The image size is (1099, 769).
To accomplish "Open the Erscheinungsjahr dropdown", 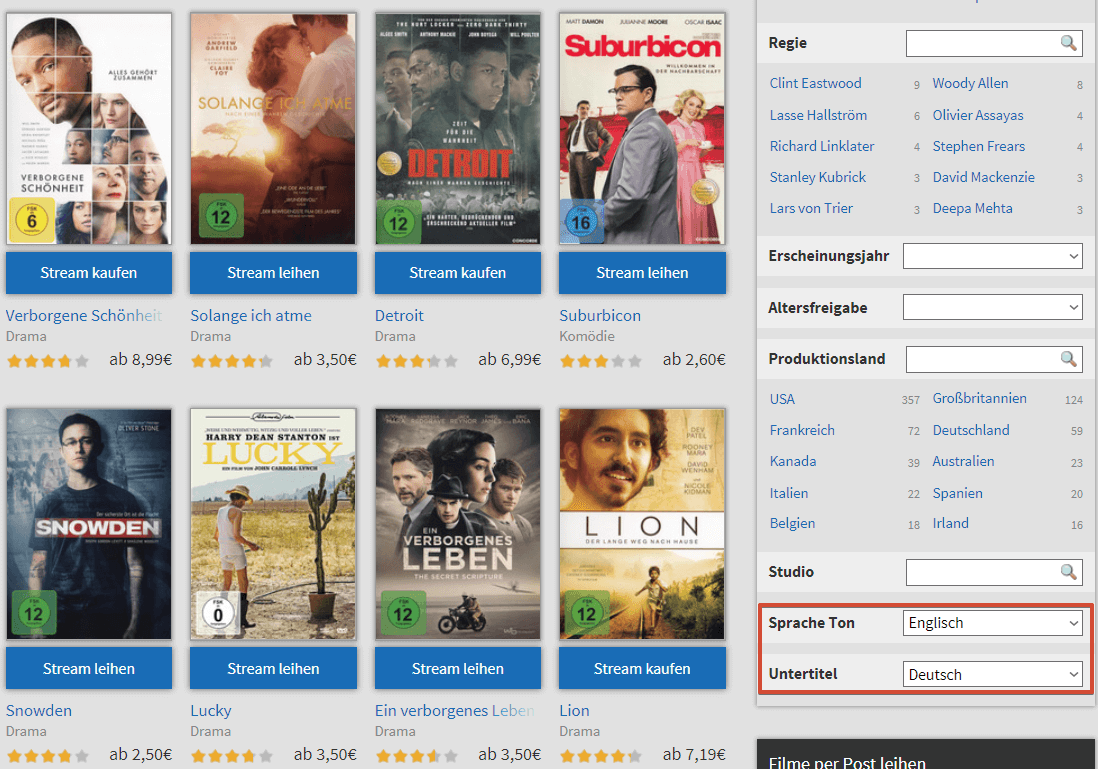I will click(x=992, y=256).
